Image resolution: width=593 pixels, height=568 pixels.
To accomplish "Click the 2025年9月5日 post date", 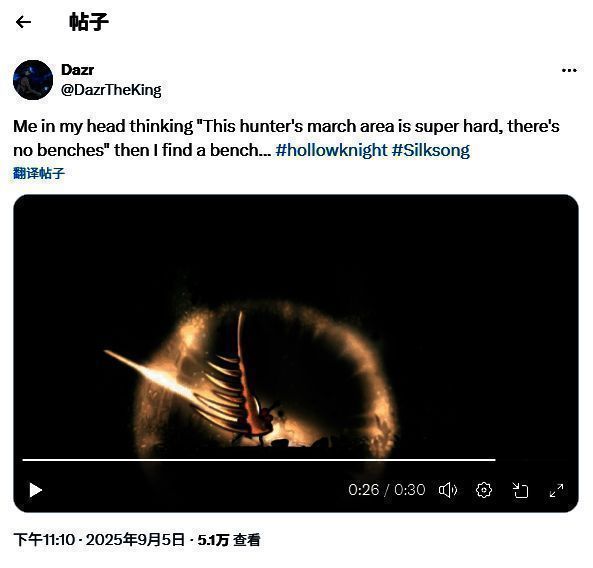I will tap(136, 540).
